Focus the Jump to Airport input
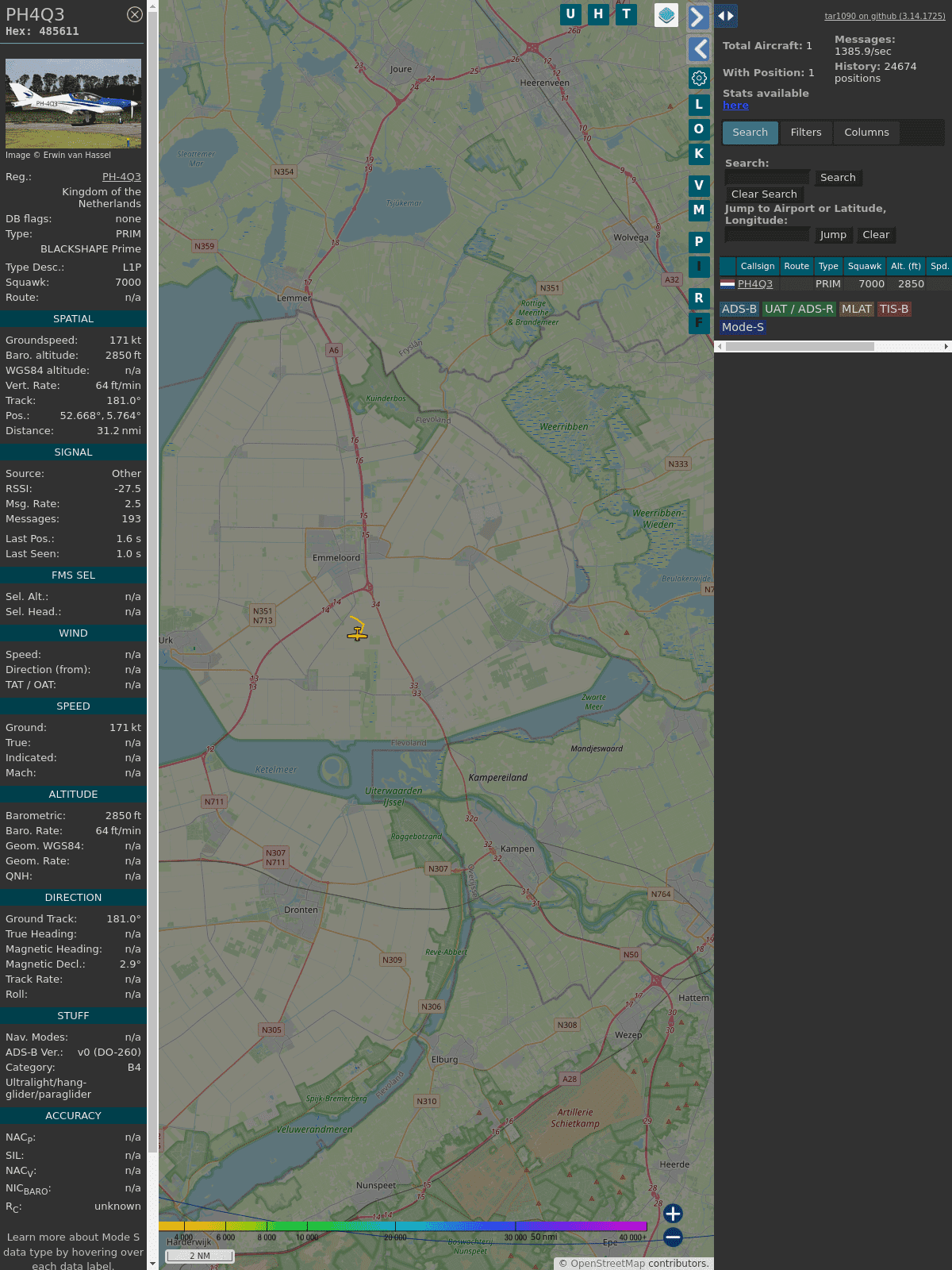952x1270 pixels. tap(767, 235)
